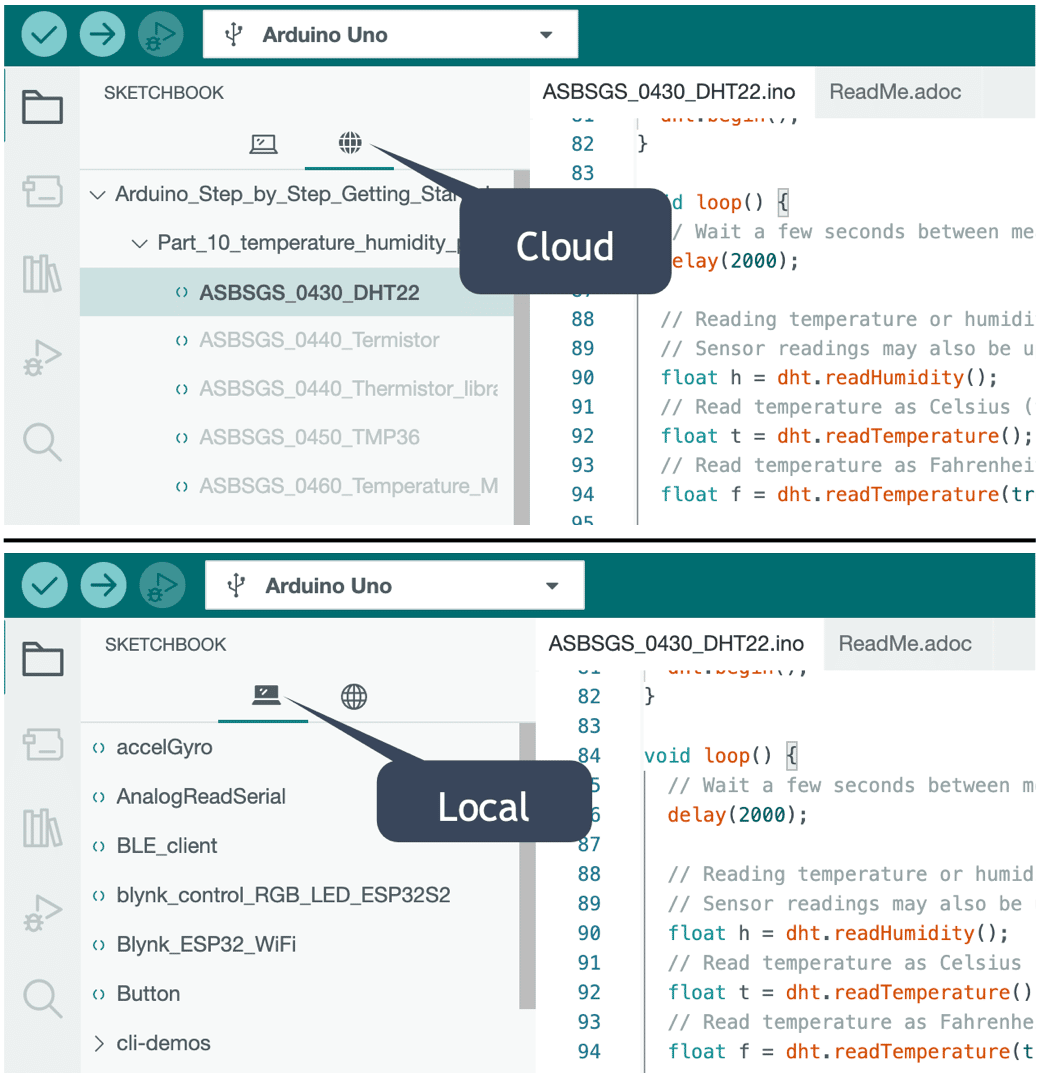1046x1076 pixels.
Task: Click line number 92 in bottom editor
Action: tap(589, 993)
